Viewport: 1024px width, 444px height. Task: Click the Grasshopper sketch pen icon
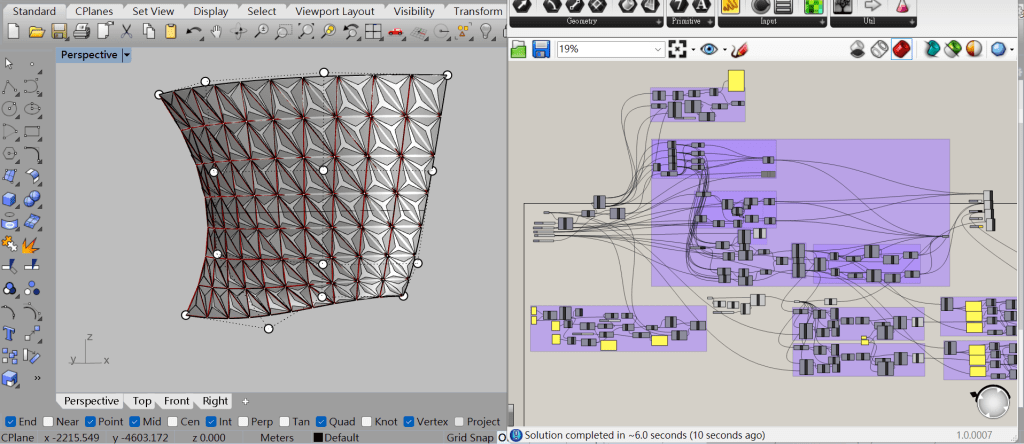pyautogui.click(x=739, y=49)
